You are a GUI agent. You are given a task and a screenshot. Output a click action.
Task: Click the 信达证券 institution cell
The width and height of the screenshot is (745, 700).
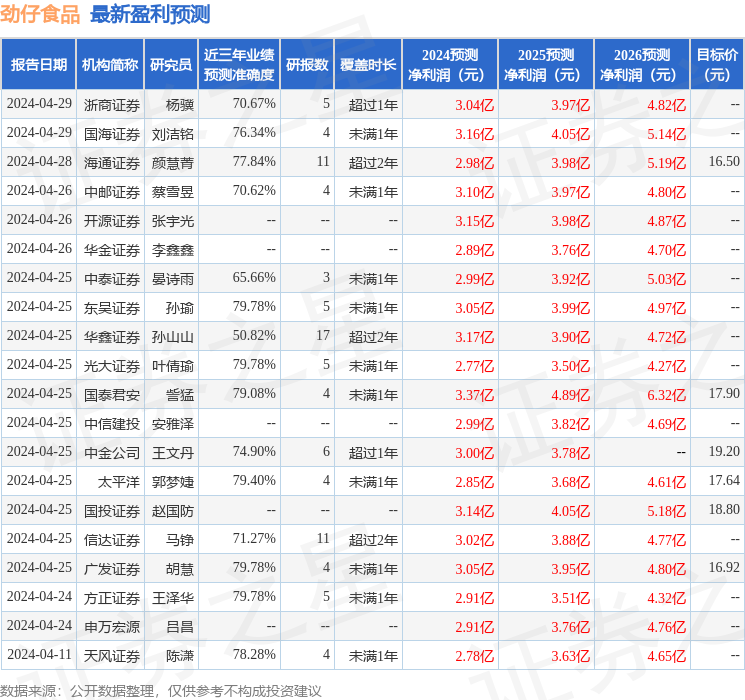click(x=112, y=539)
